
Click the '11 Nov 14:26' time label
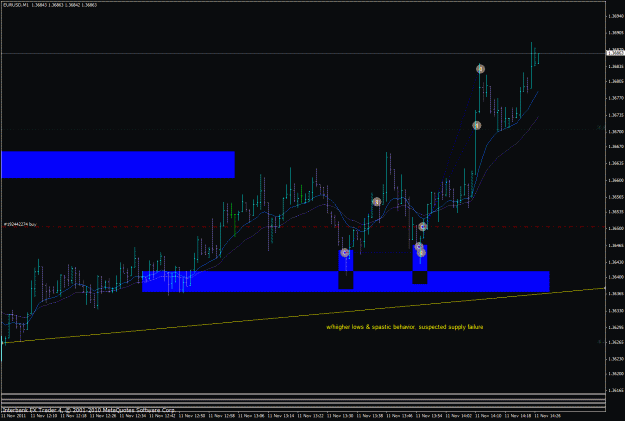(x=548, y=416)
